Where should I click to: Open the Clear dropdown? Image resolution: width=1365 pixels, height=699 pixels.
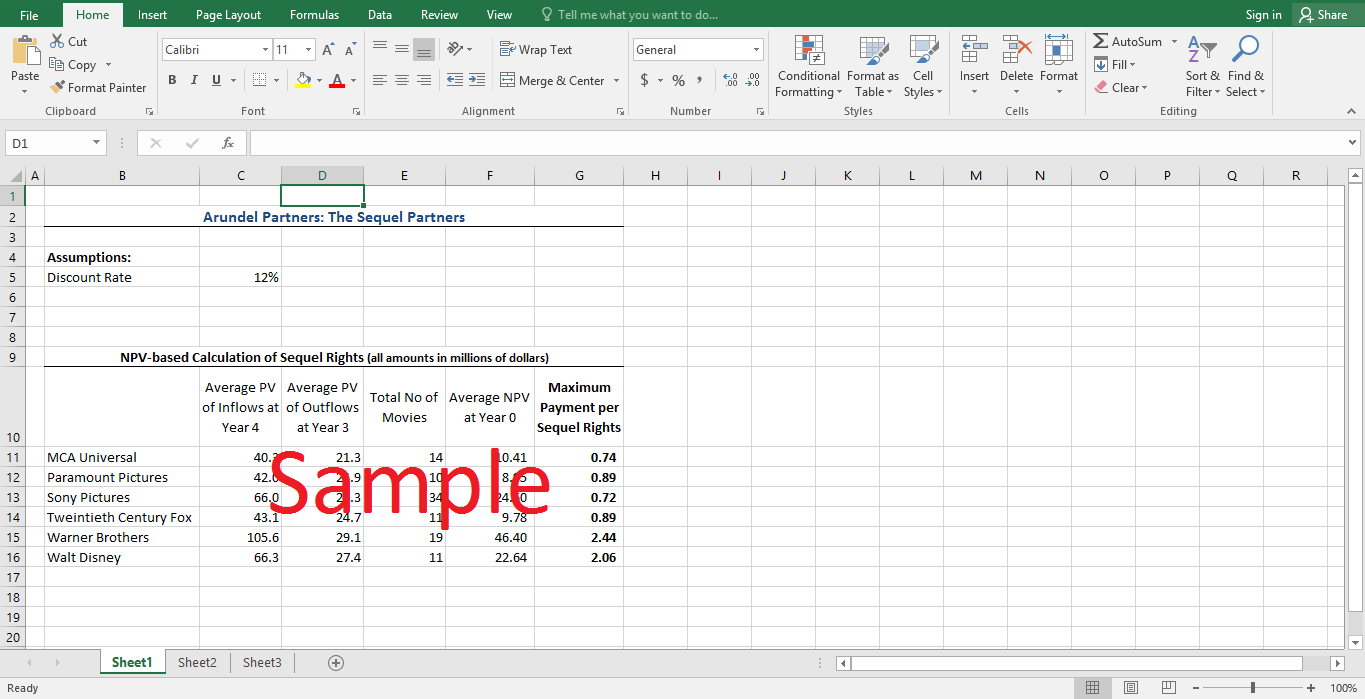[x=1121, y=87]
